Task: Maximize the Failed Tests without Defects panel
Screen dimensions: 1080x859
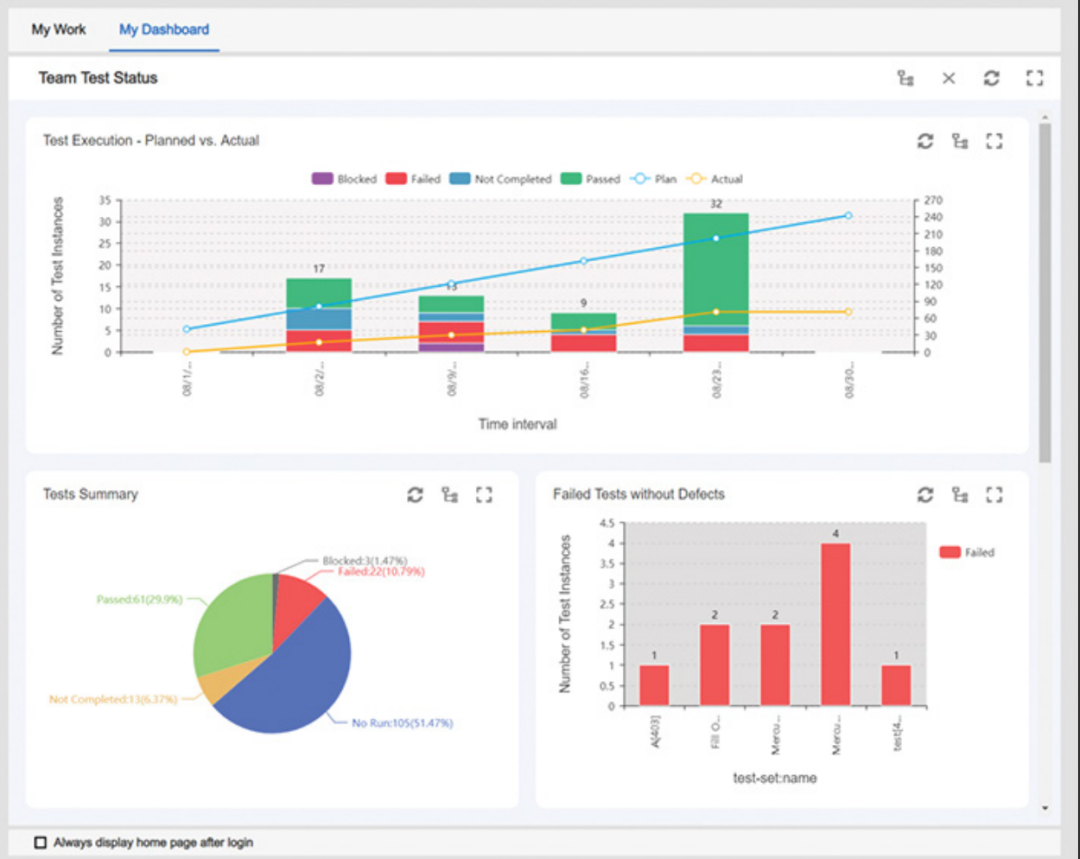Action: coord(994,495)
